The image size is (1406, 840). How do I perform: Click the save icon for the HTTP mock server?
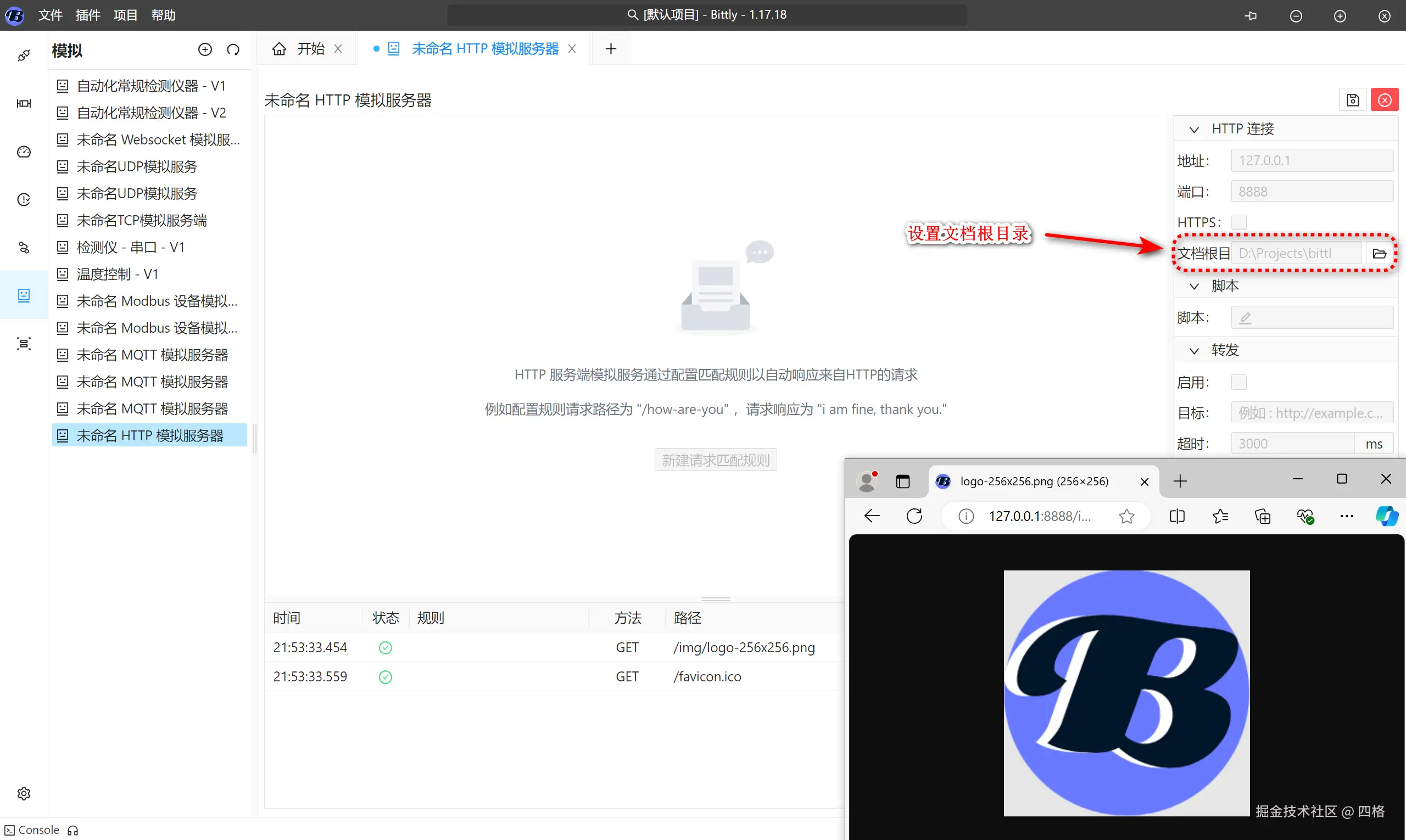1352,100
